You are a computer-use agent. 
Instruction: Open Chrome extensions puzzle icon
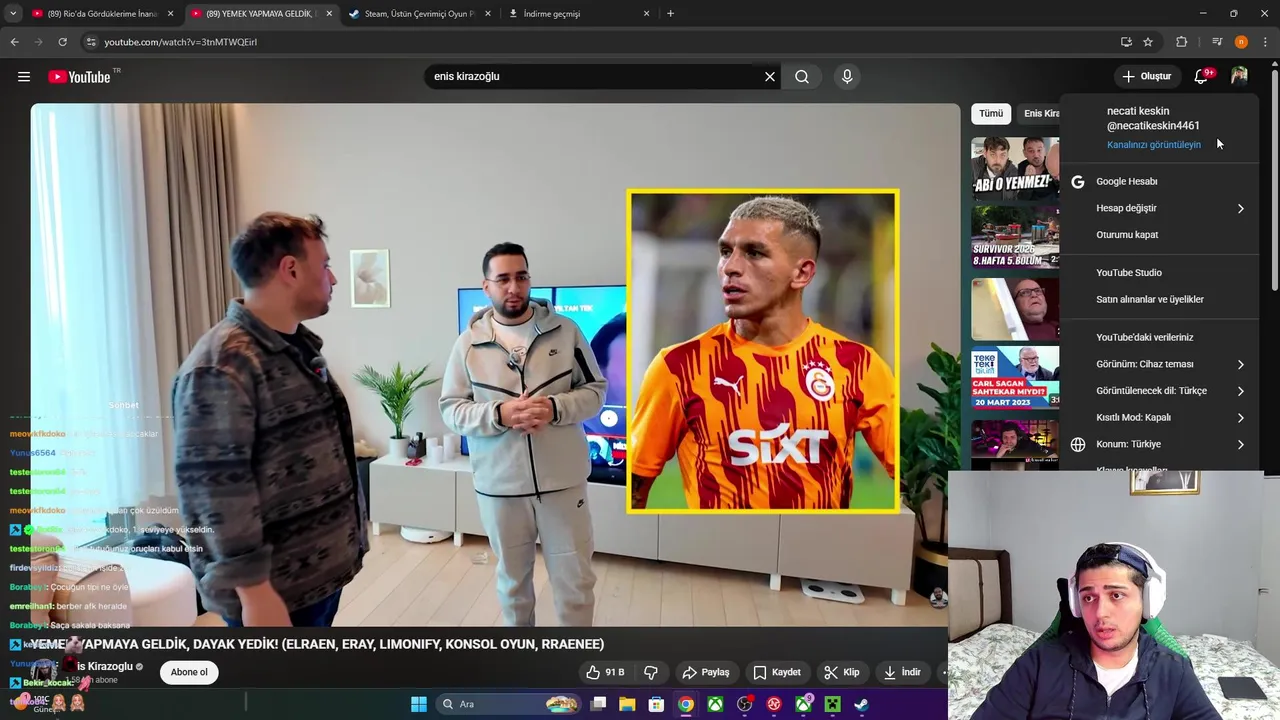coord(1182,42)
